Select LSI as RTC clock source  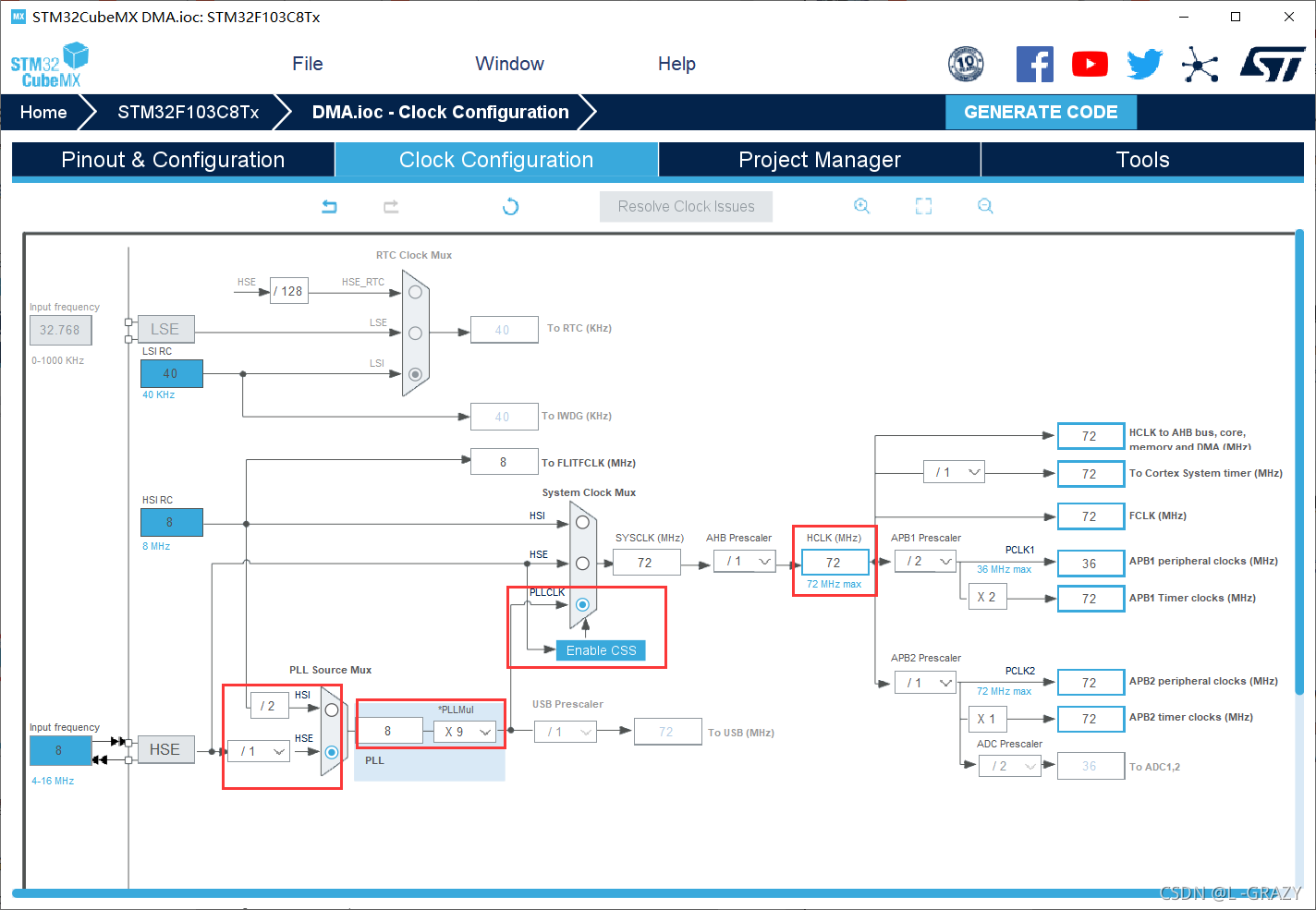click(x=415, y=374)
